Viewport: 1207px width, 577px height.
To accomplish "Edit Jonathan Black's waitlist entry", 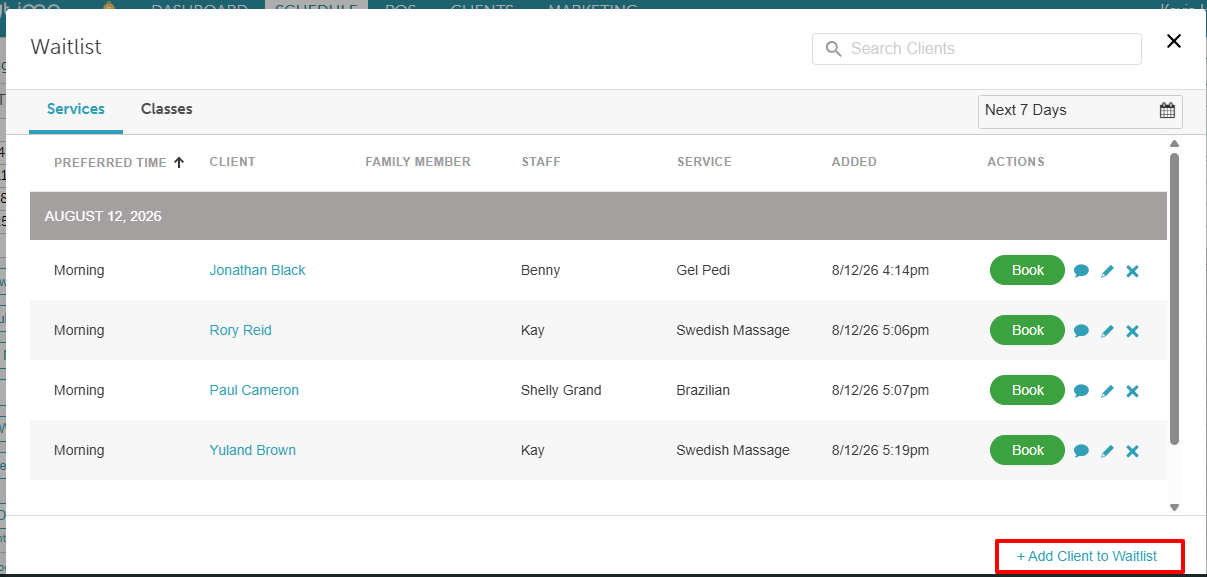I will (x=1107, y=271).
